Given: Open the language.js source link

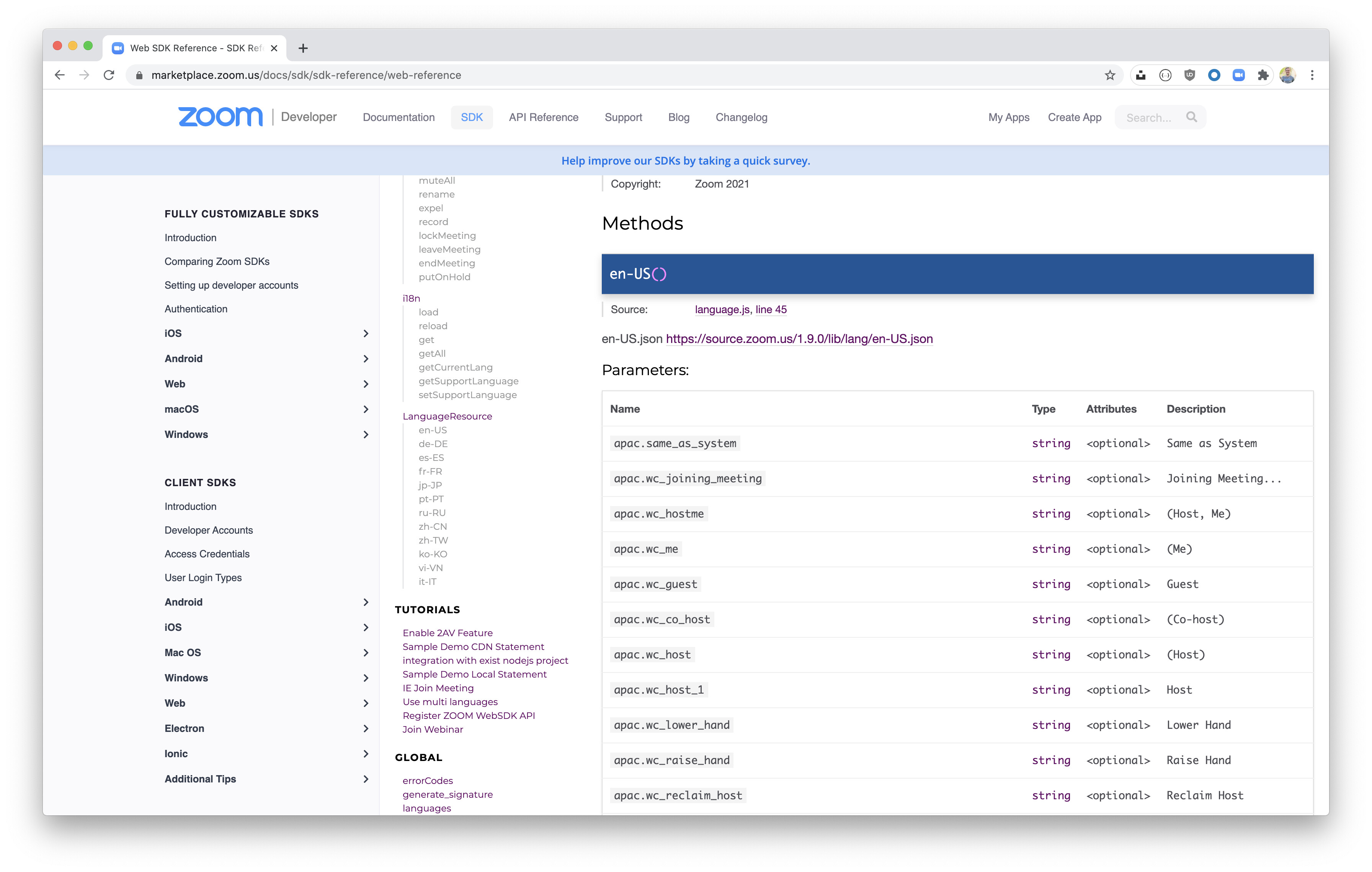Looking at the screenshot, I should tap(722, 309).
